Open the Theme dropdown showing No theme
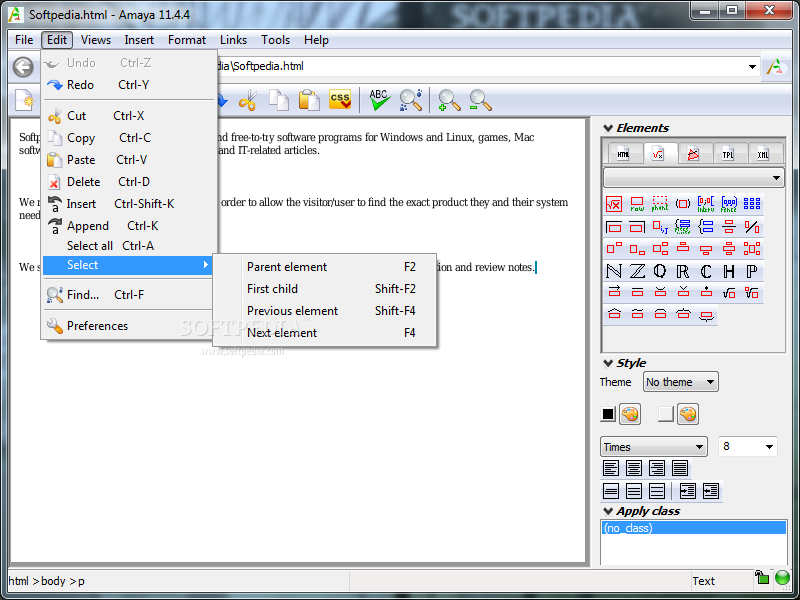This screenshot has height=600, width=800. (x=681, y=382)
